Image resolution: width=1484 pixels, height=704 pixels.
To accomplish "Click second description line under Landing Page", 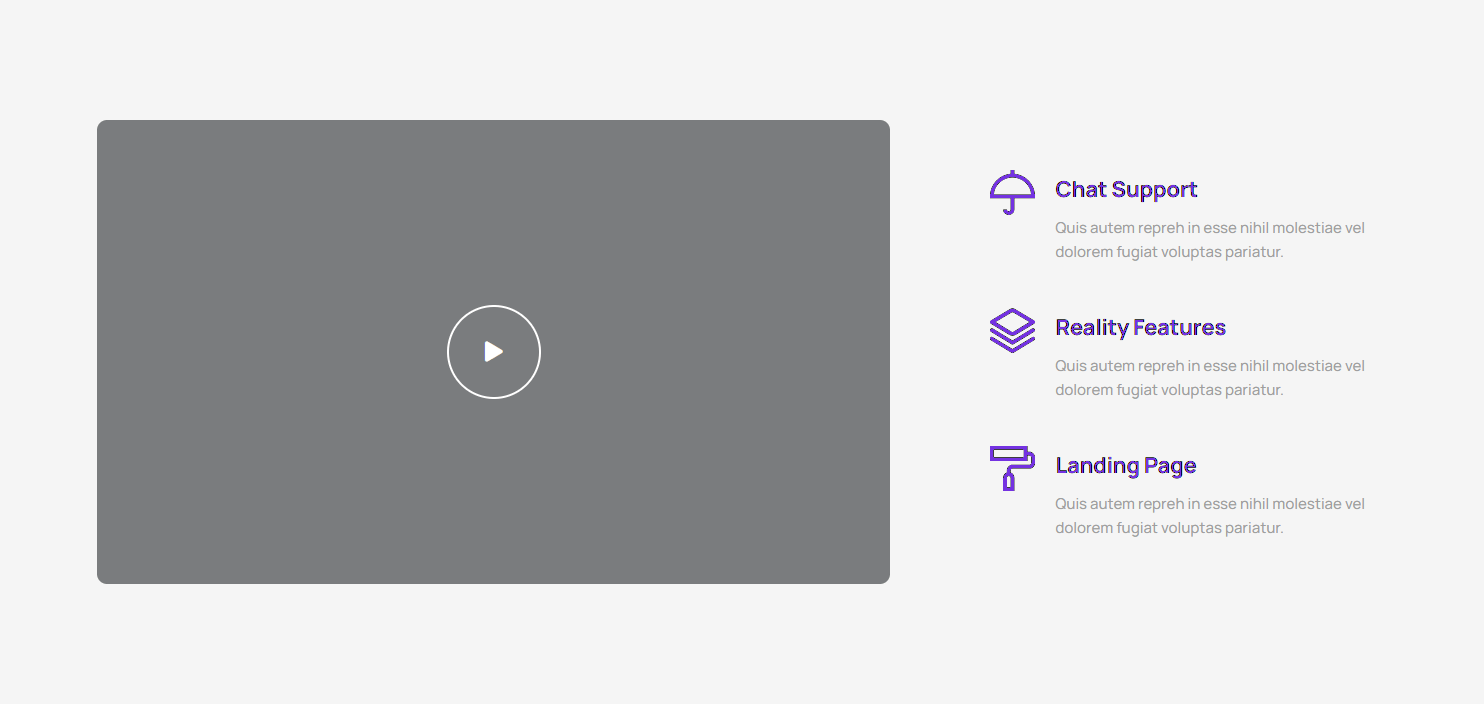I will [1168, 528].
